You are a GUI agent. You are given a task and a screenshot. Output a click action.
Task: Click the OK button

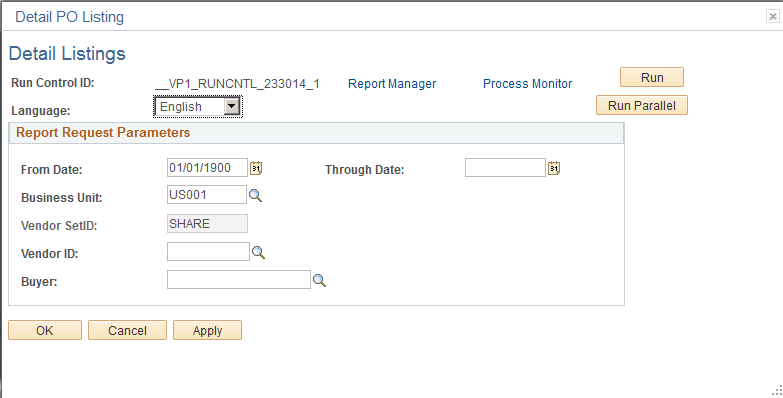click(x=45, y=330)
